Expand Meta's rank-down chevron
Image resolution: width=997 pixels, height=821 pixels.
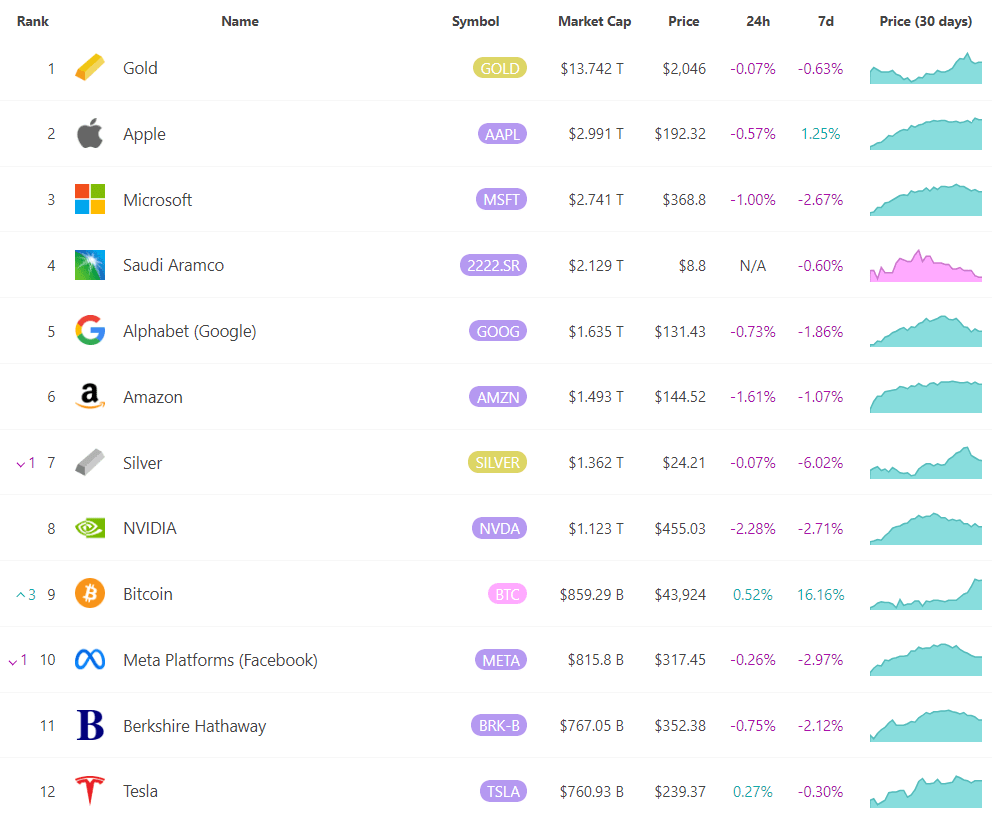pyautogui.click(x=20, y=660)
